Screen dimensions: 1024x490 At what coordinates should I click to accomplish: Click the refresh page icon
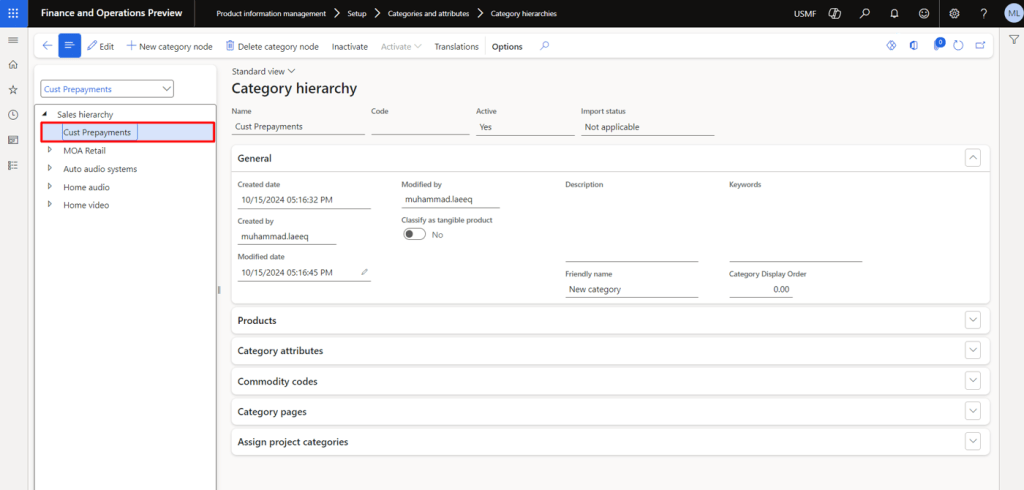click(x=958, y=46)
